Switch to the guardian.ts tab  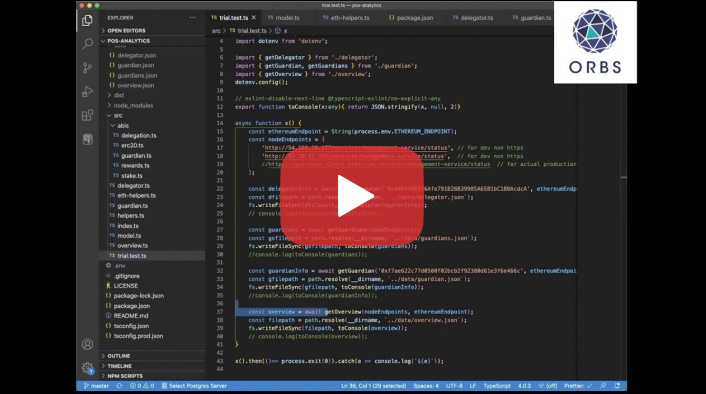pyautogui.click(x=532, y=18)
